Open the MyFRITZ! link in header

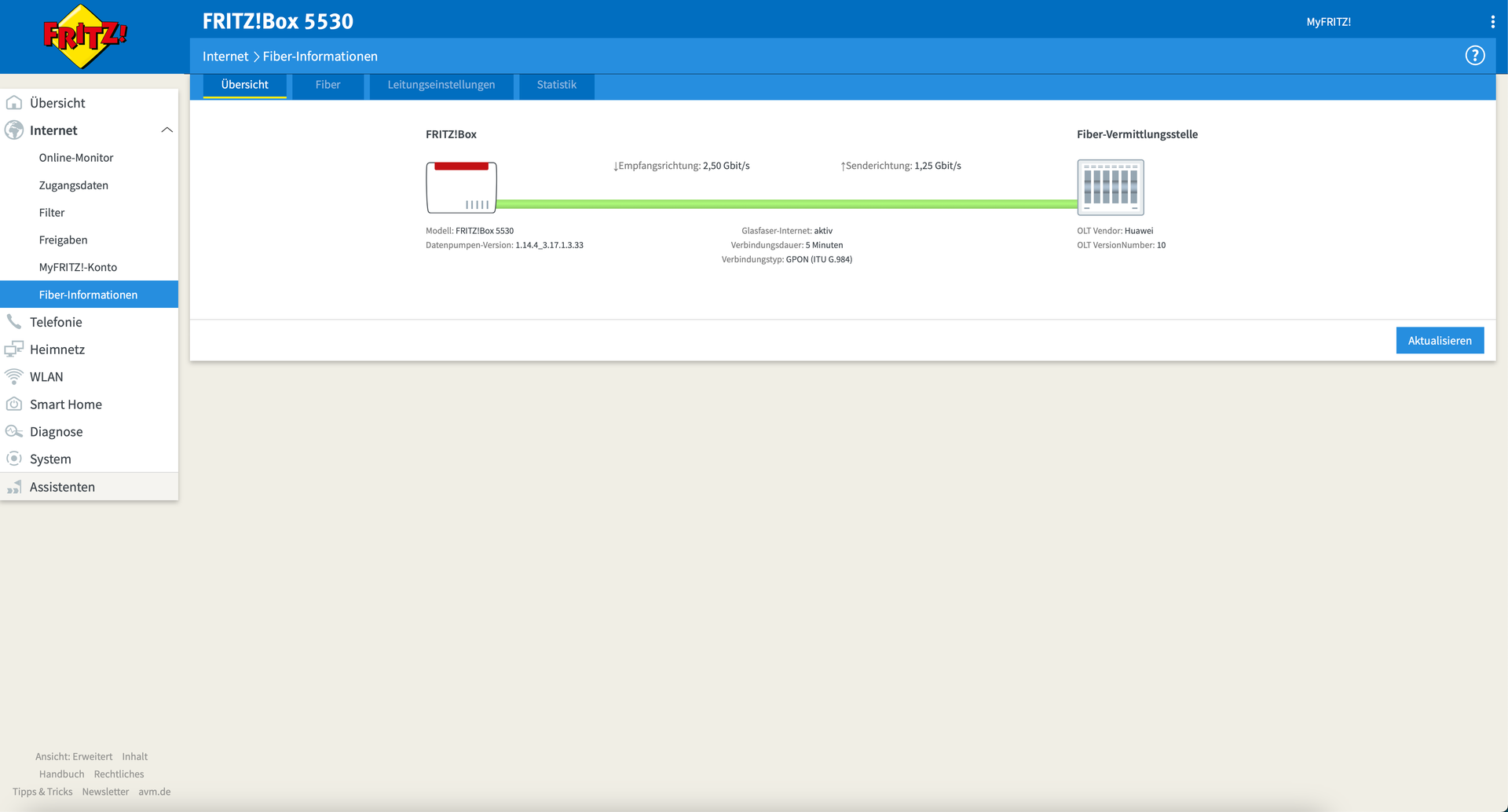tap(1329, 22)
